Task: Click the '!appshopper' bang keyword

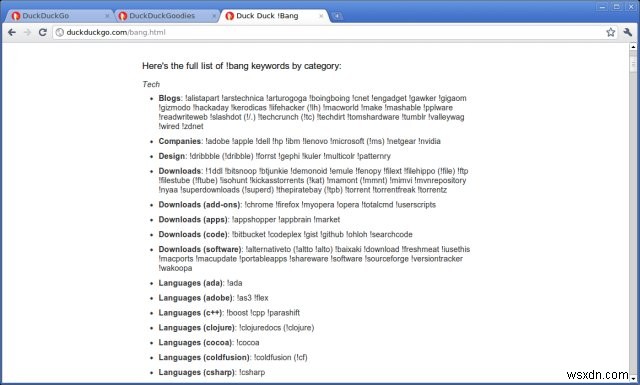Action: (254, 220)
